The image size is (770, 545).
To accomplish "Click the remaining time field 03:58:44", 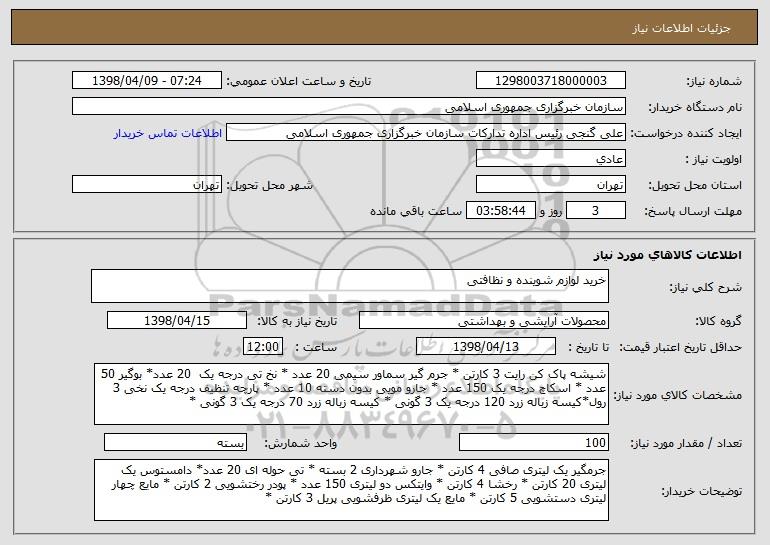I will click(x=500, y=210).
